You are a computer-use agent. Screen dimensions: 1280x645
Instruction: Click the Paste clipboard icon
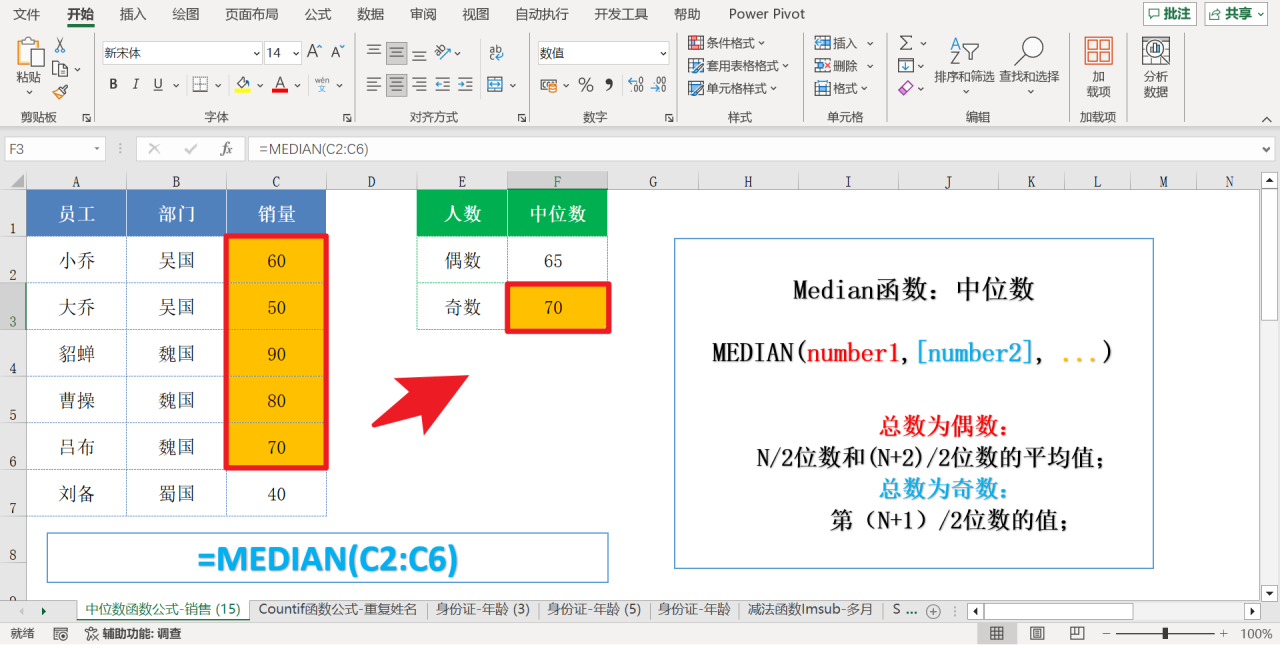(x=29, y=53)
